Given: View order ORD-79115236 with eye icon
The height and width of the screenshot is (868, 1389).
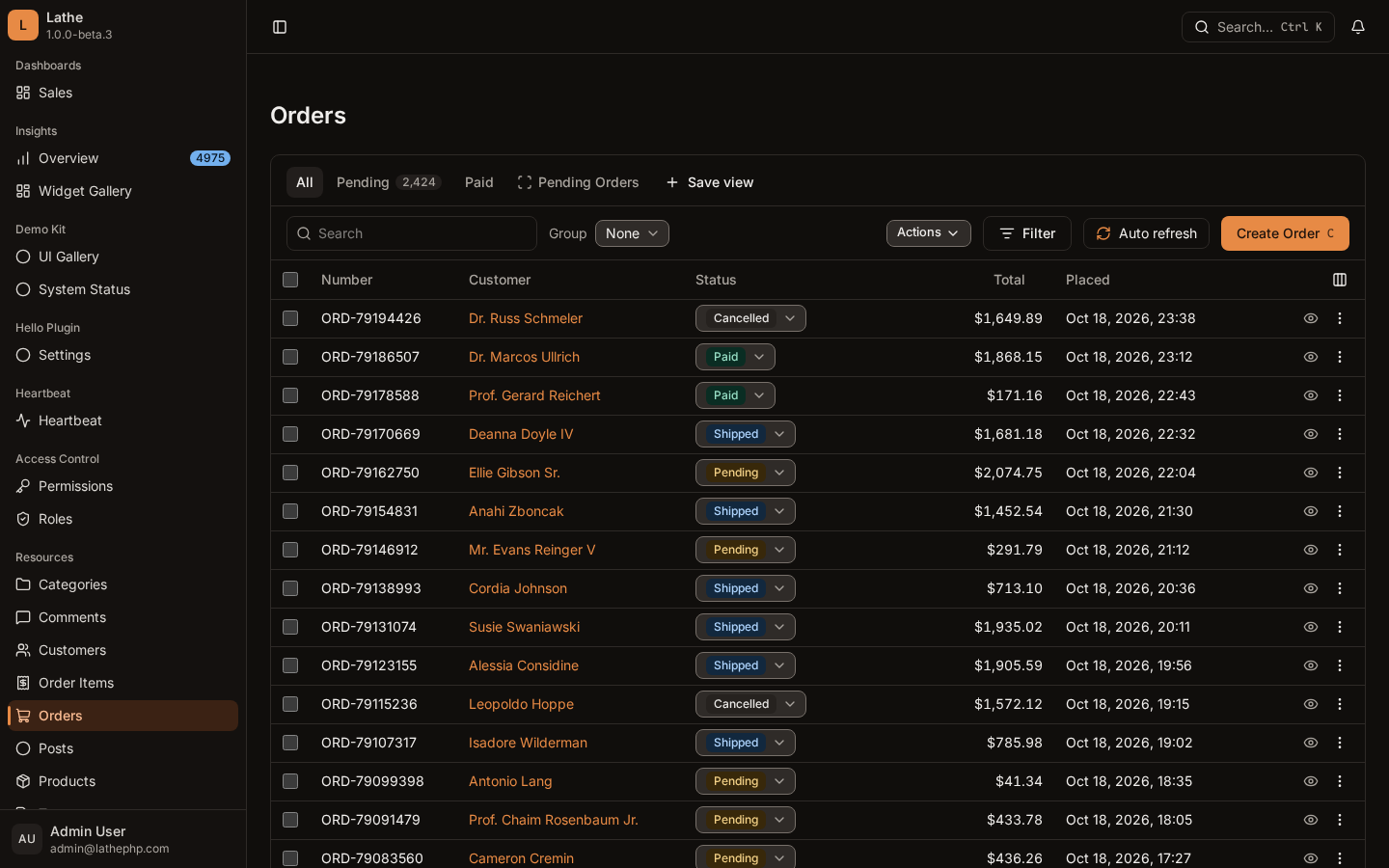Looking at the screenshot, I should pyautogui.click(x=1311, y=704).
